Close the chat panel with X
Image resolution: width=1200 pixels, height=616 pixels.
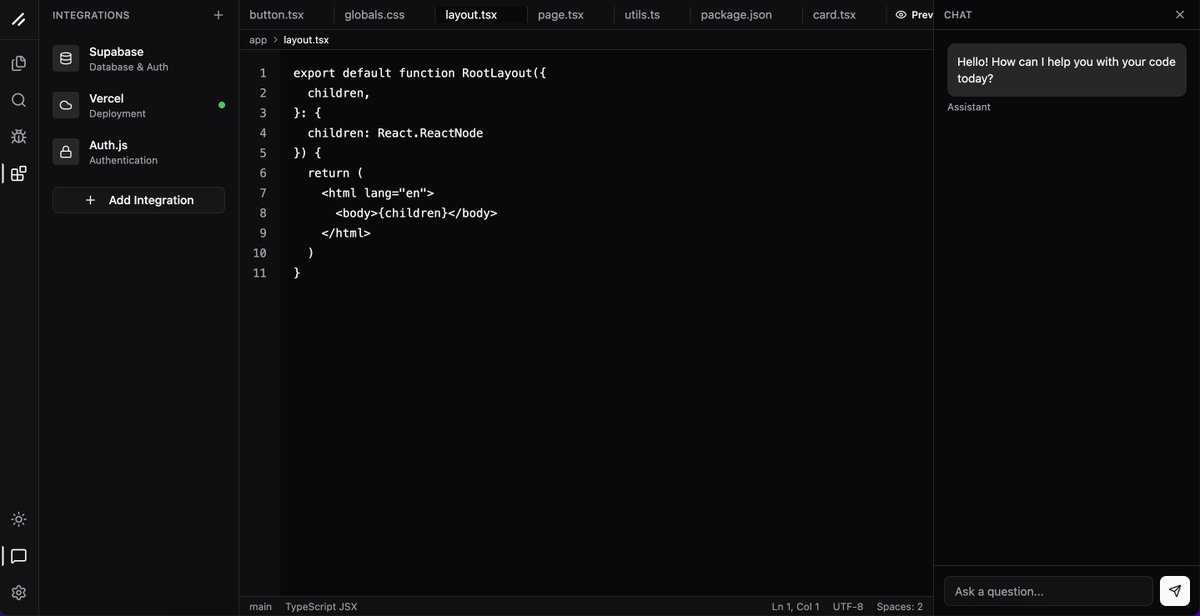[x=1180, y=15]
